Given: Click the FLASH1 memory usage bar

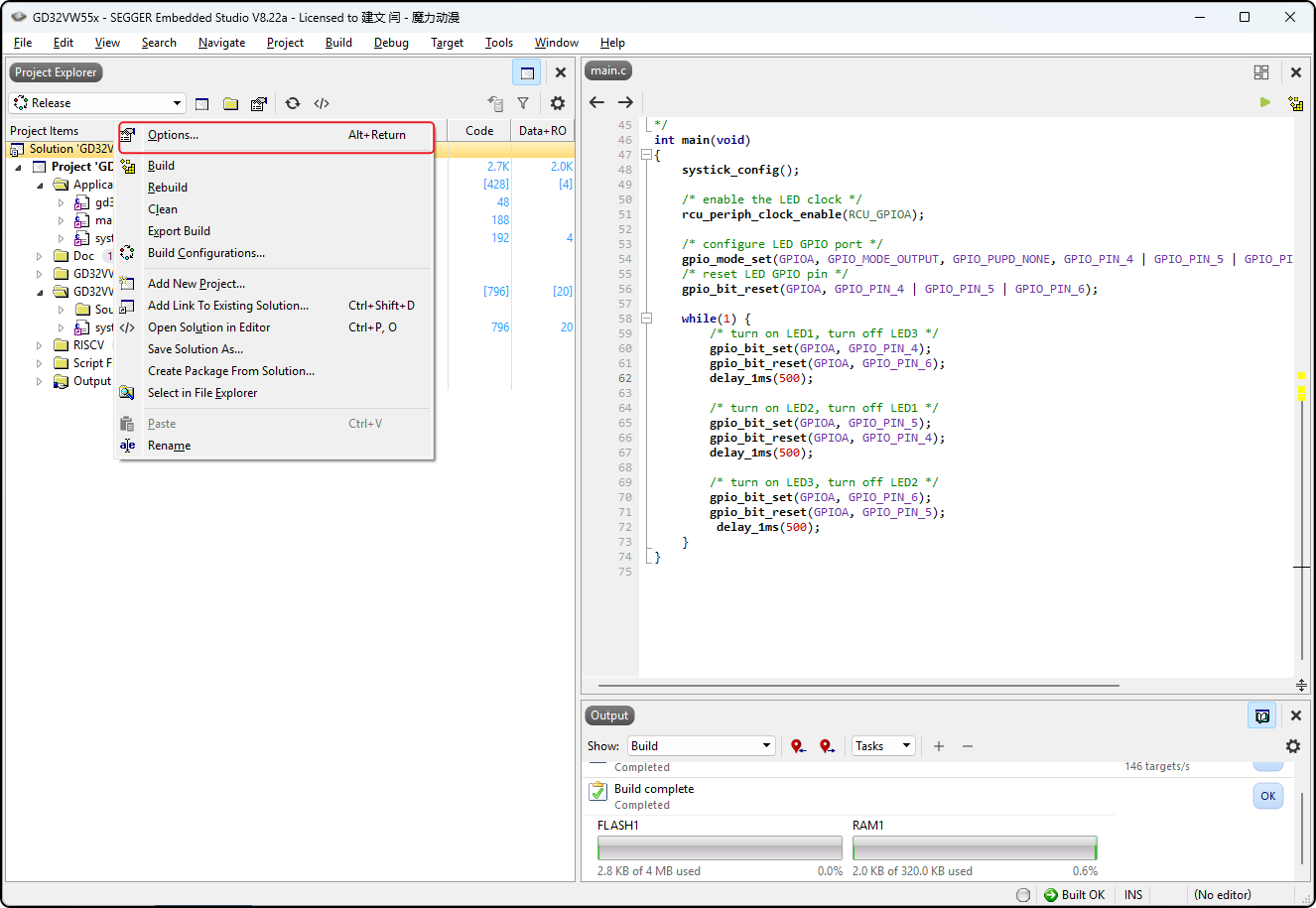Looking at the screenshot, I should 720,848.
